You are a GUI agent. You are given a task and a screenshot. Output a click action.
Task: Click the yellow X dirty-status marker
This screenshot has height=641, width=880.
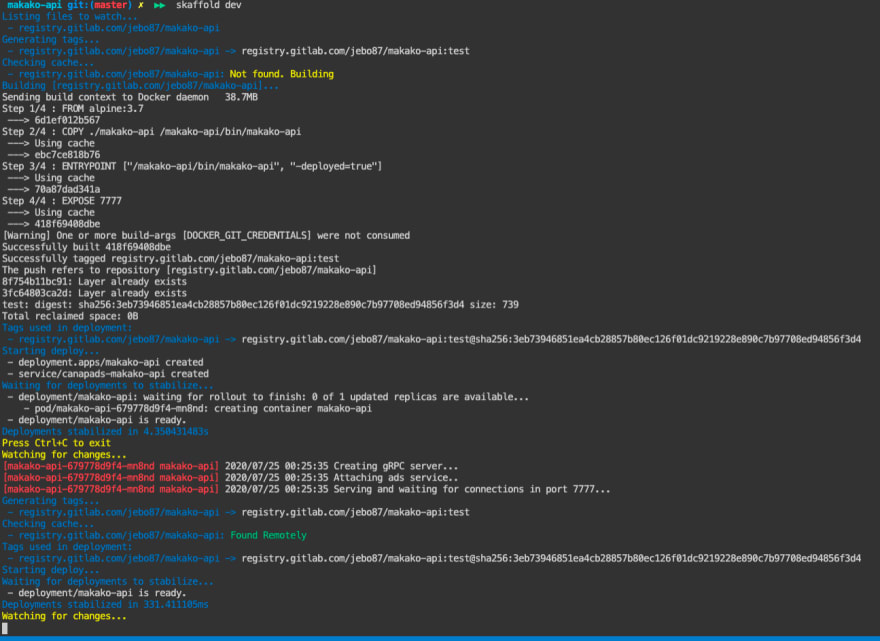(x=141, y=5)
